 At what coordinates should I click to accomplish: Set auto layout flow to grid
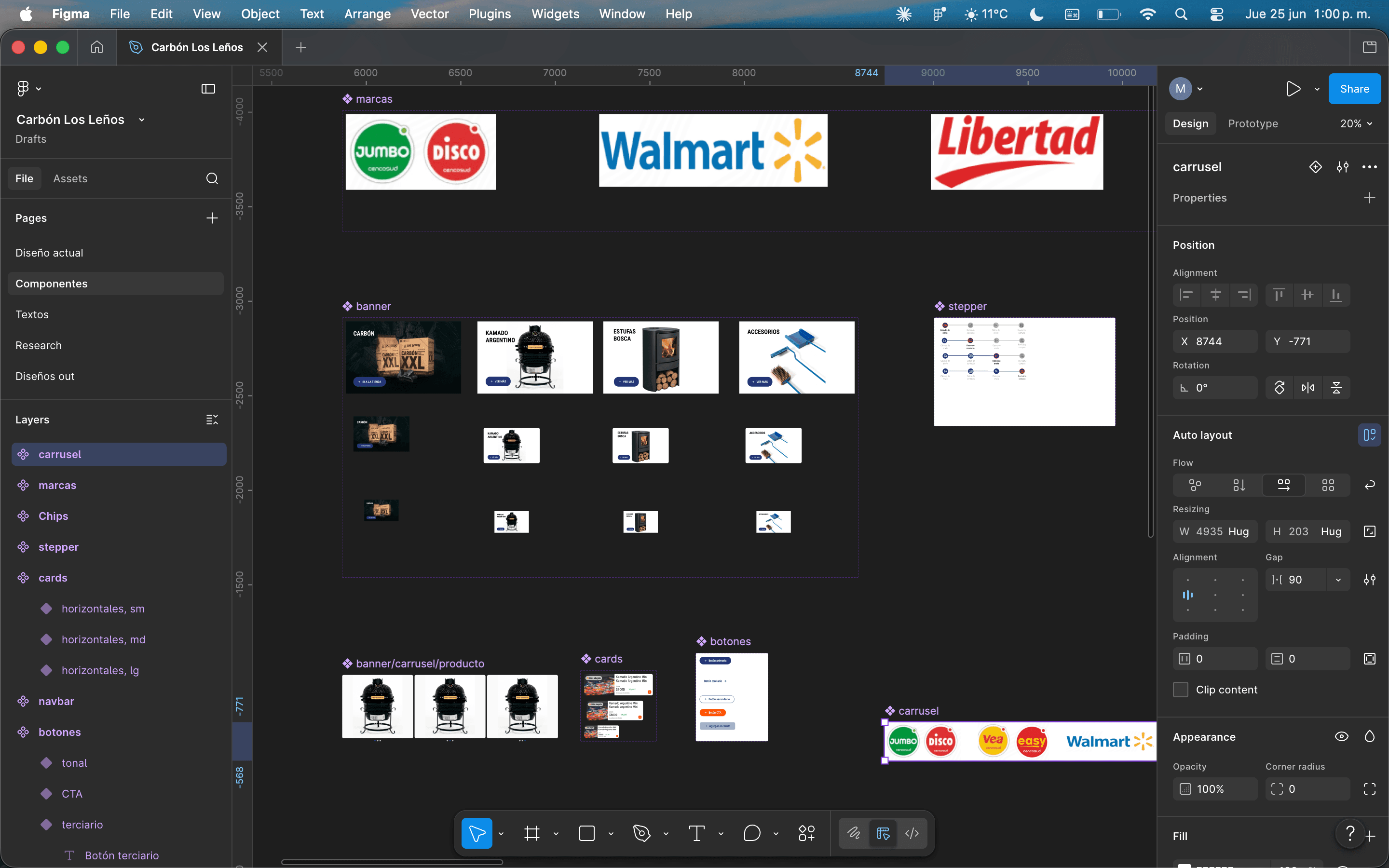pyautogui.click(x=1328, y=485)
